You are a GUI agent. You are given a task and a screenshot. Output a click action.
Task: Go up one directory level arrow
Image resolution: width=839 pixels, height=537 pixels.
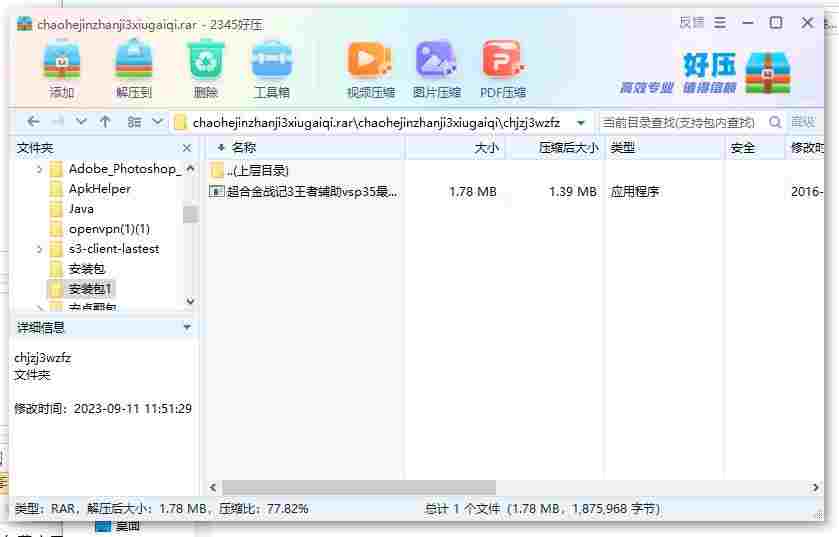105,122
